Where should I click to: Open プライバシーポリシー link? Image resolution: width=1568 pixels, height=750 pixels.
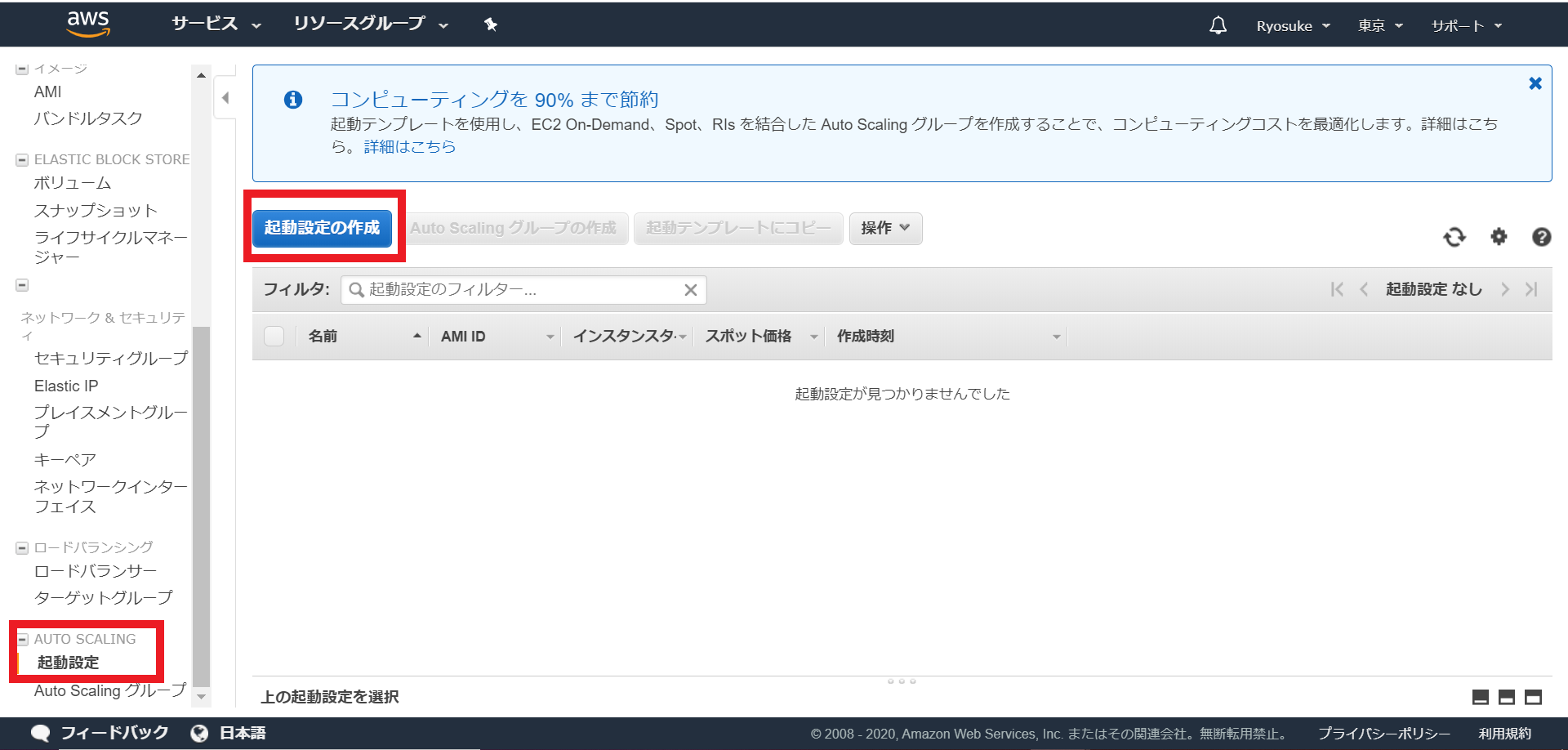[1384, 734]
